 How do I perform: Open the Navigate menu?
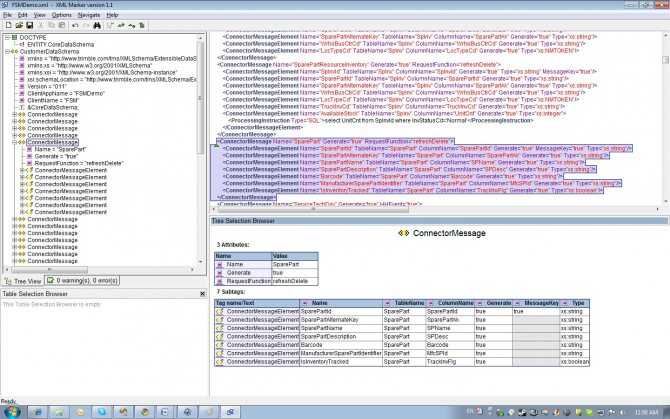click(x=89, y=15)
